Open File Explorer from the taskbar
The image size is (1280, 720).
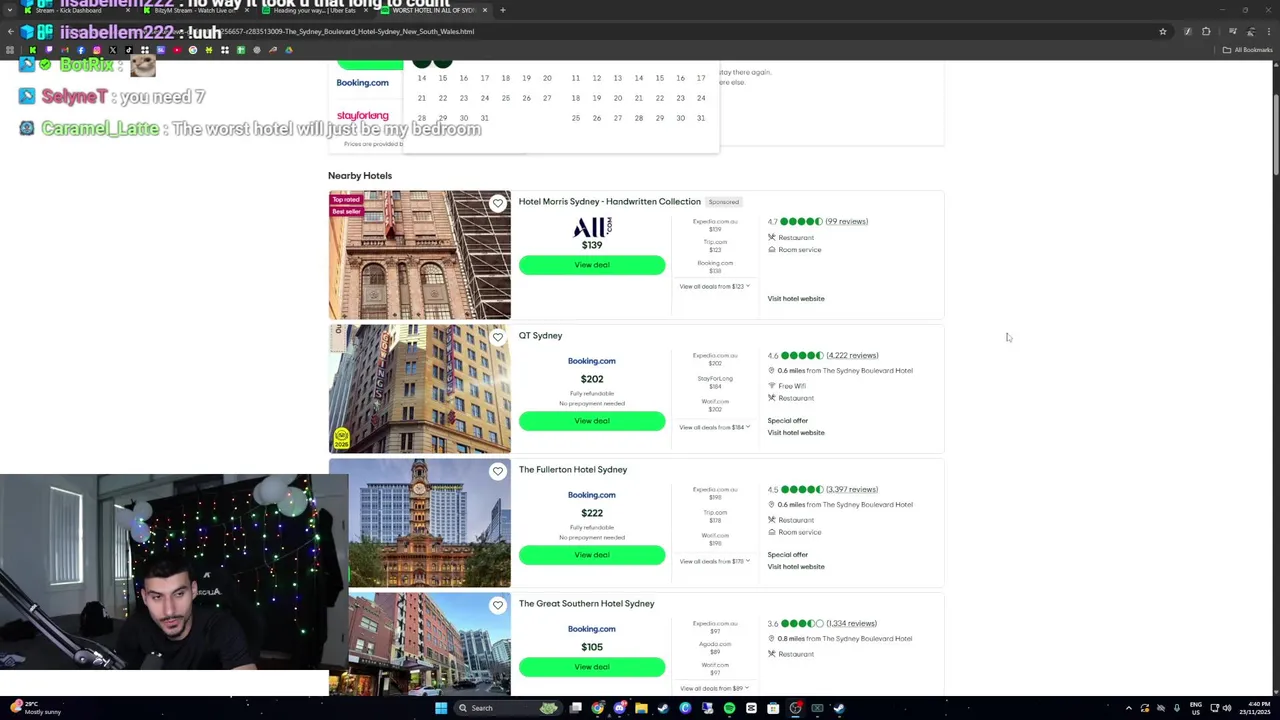(x=641, y=708)
